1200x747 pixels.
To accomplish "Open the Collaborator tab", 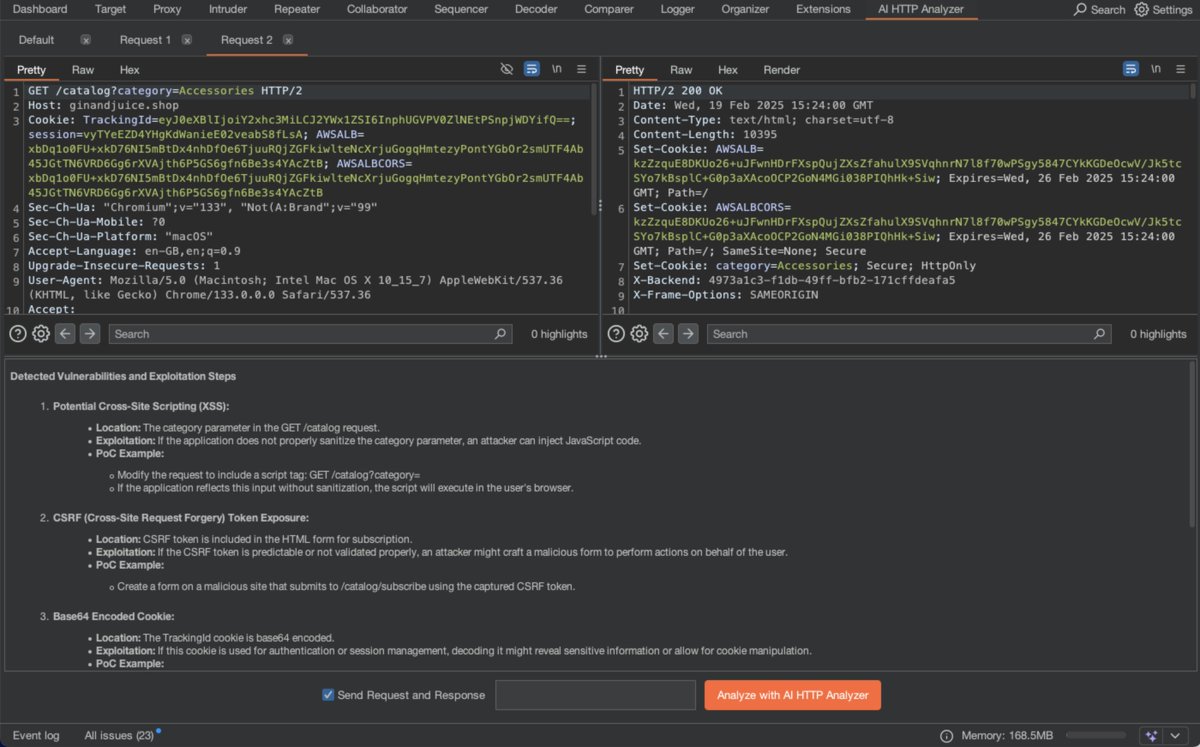I will pos(377,9).
